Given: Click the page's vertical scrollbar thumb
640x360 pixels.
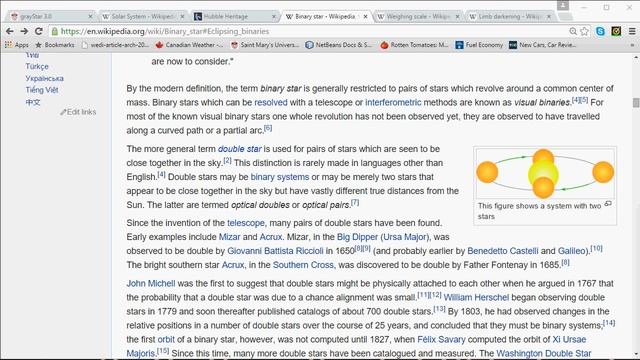Looking at the screenshot, I should pyautogui.click(x=636, y=102).
